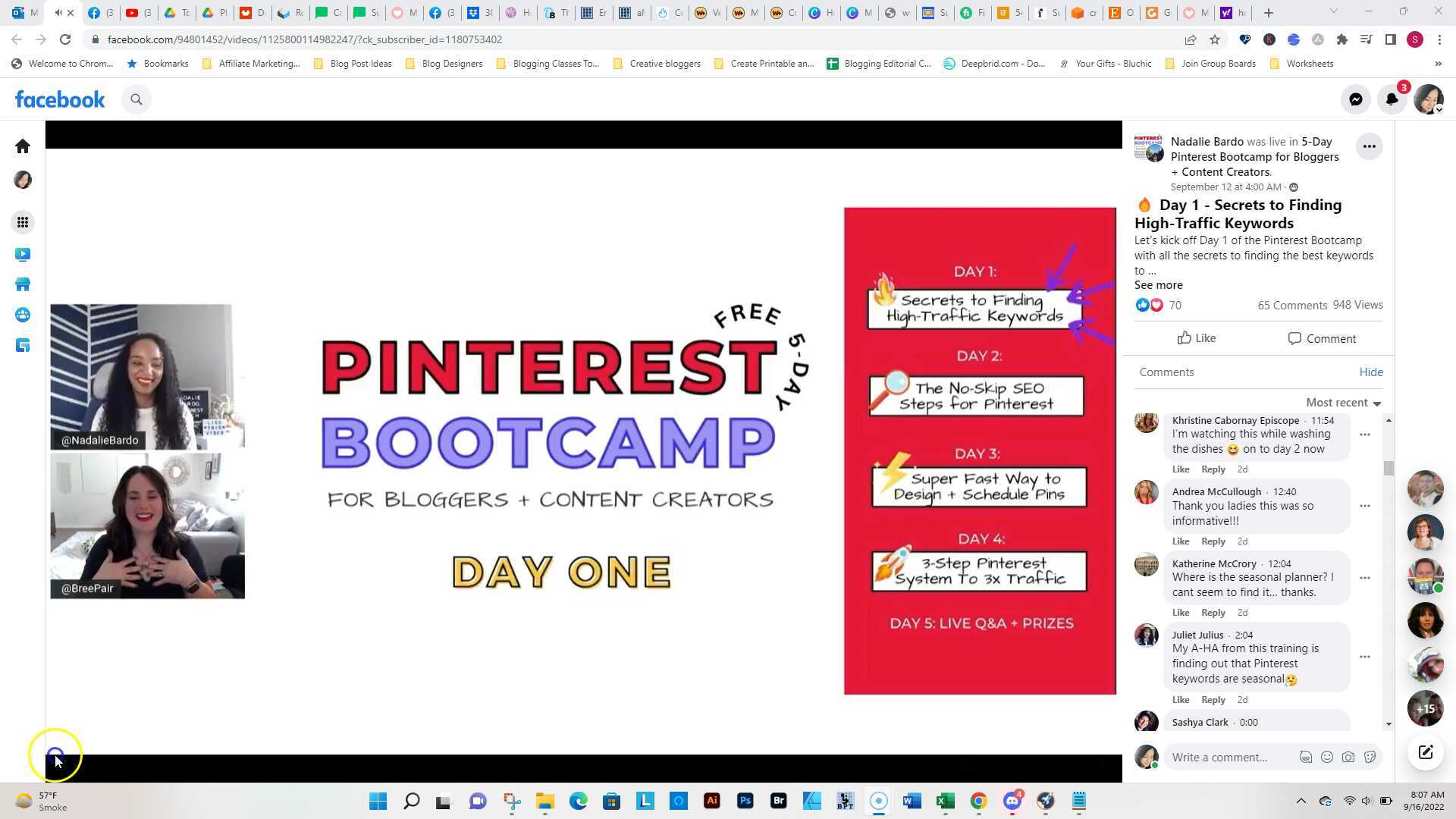Viewport: 1456px width, 819px height.
Task: Click in Write a comment field
Action: (1219, 757)
